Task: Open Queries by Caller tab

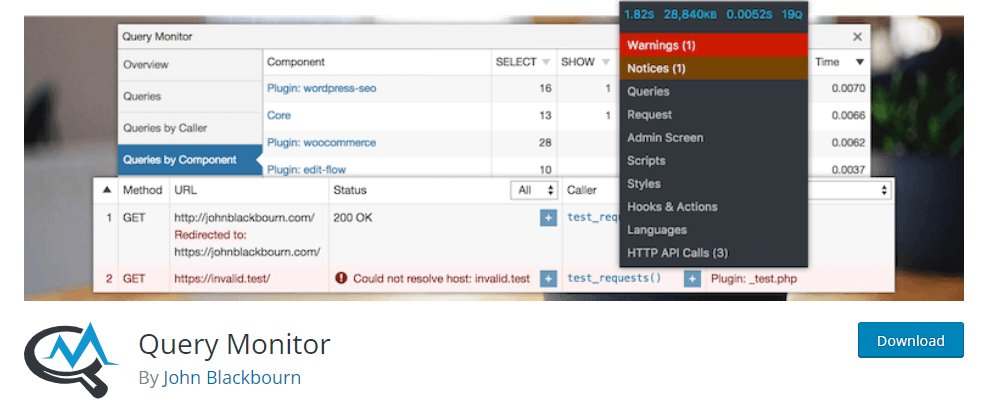Action: pos(190,128)
